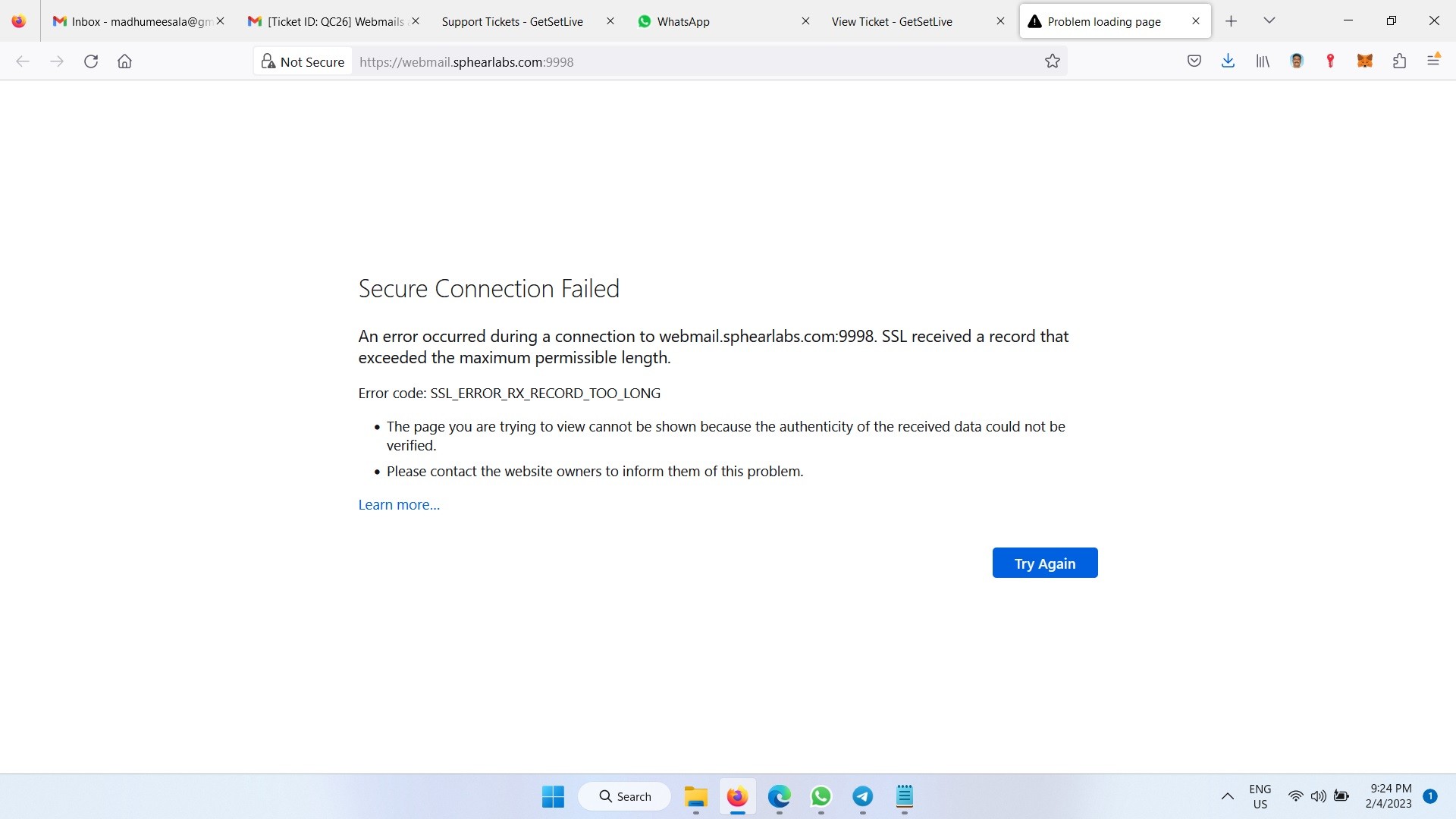Reload the current page
Viewport: 1456px width, 819px height.
[x=91, y=61]
